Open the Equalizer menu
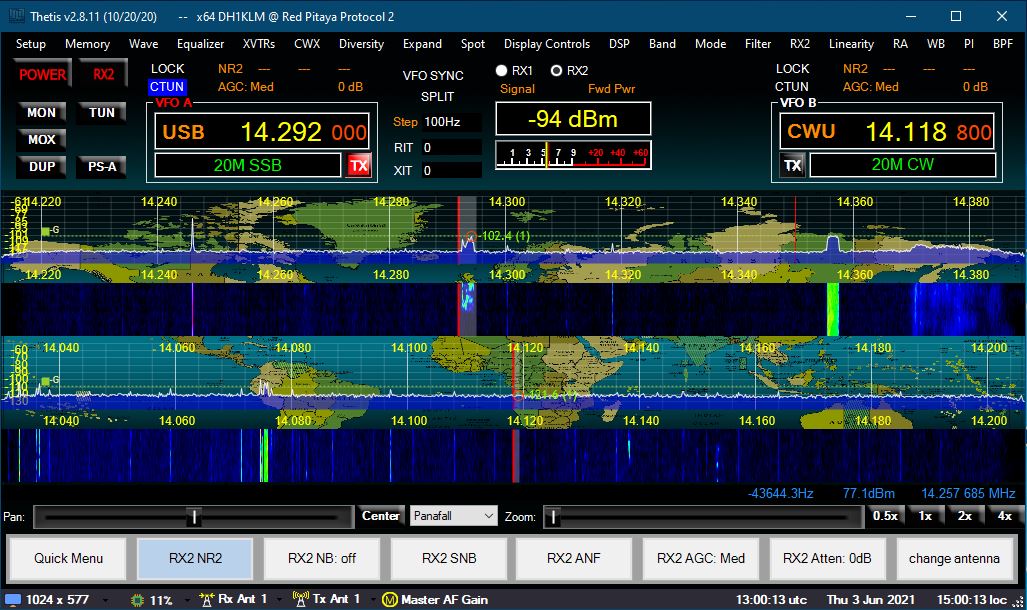 pyautogui.click(x=200, y=44)
